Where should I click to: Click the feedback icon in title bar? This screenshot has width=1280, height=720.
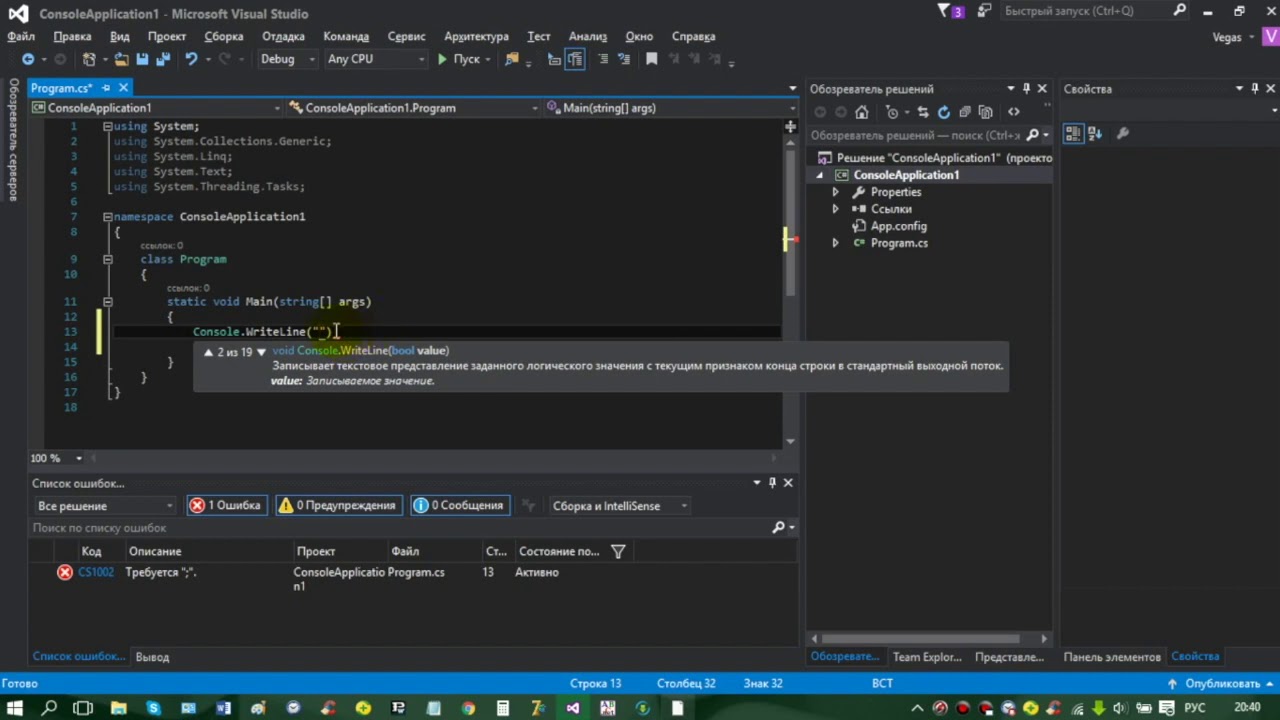[x=985, y=11]
